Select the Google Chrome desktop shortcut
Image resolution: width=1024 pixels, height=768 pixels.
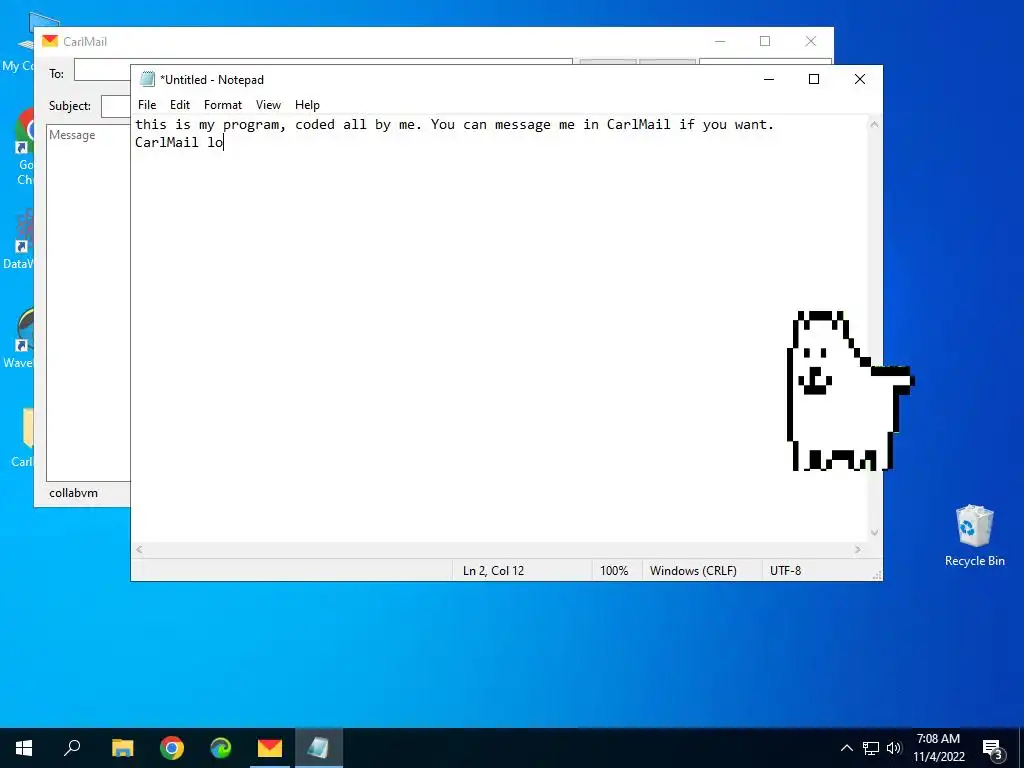click(24, 147)
